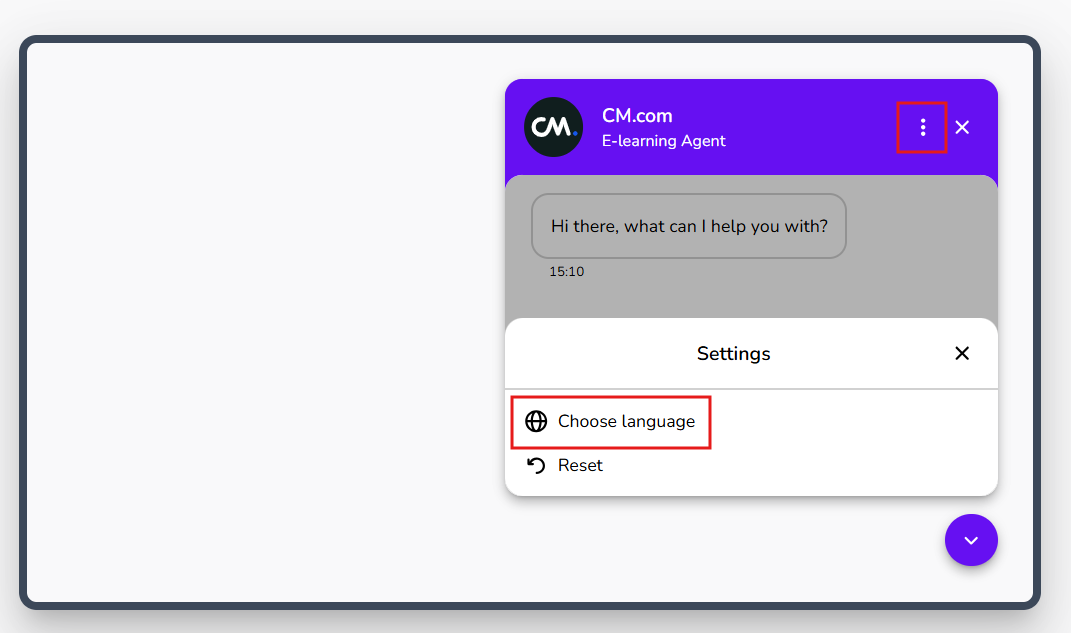Click blank space right of Choose language
Screen dimensions: 1071x633
point(850,421)
